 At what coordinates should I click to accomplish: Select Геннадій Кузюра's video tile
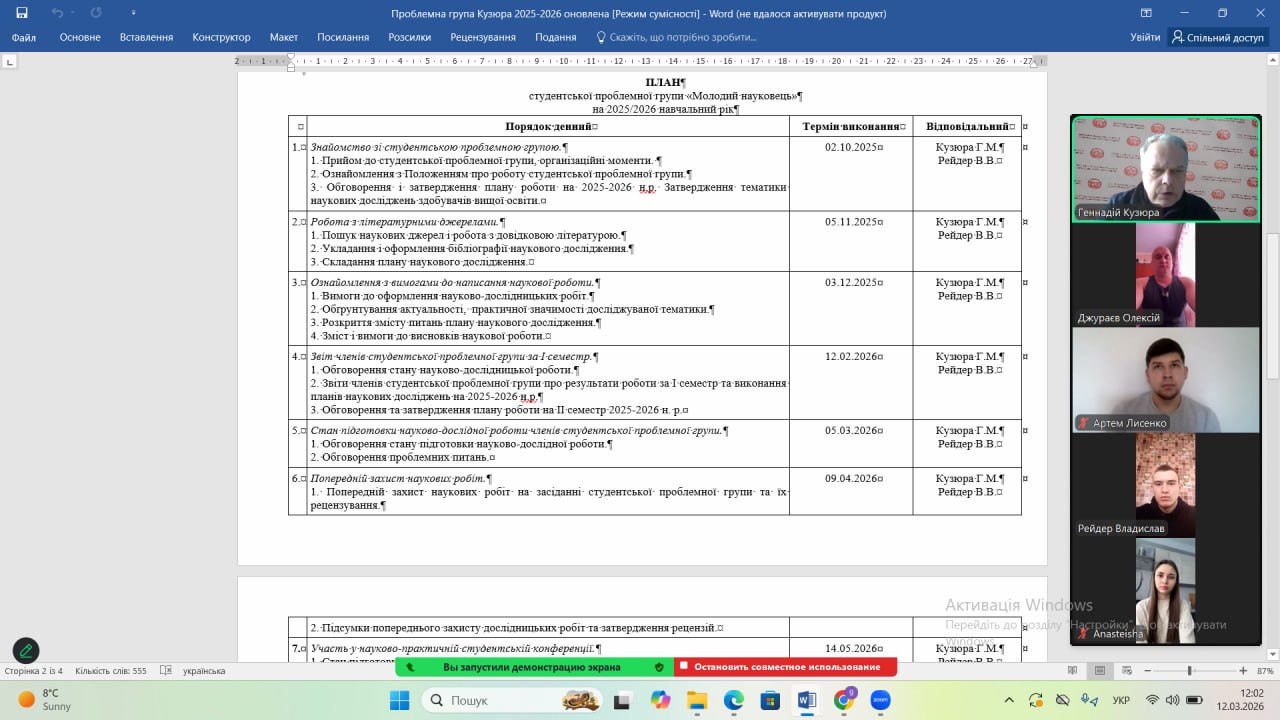(1165, 169)
